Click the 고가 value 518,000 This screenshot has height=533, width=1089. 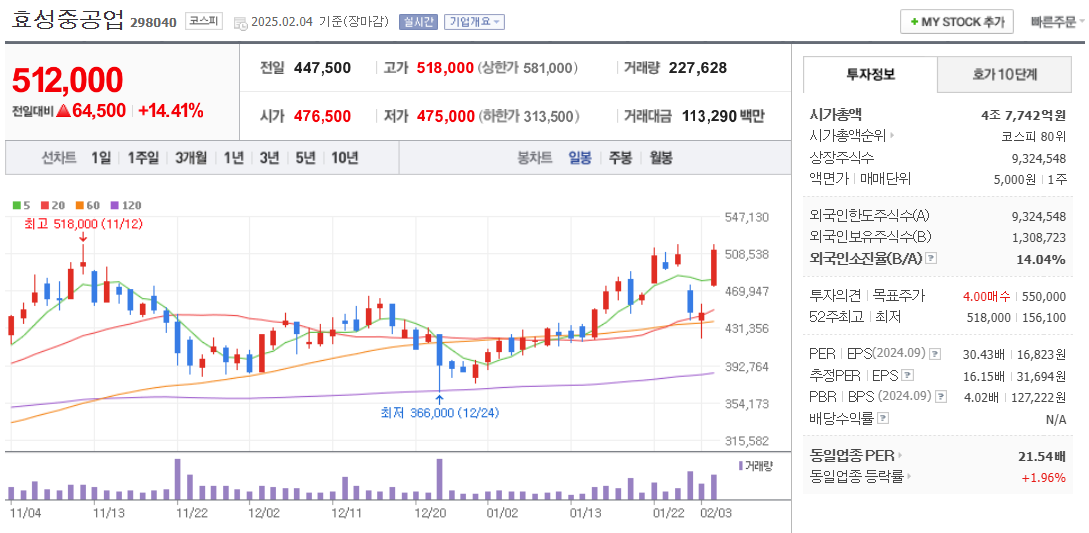point(445,67)
